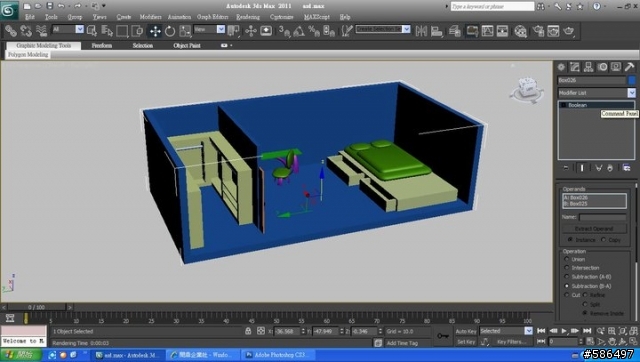Open the Material Editor
The height and width of the screenshot is (362, 640).
click(520, 31)
